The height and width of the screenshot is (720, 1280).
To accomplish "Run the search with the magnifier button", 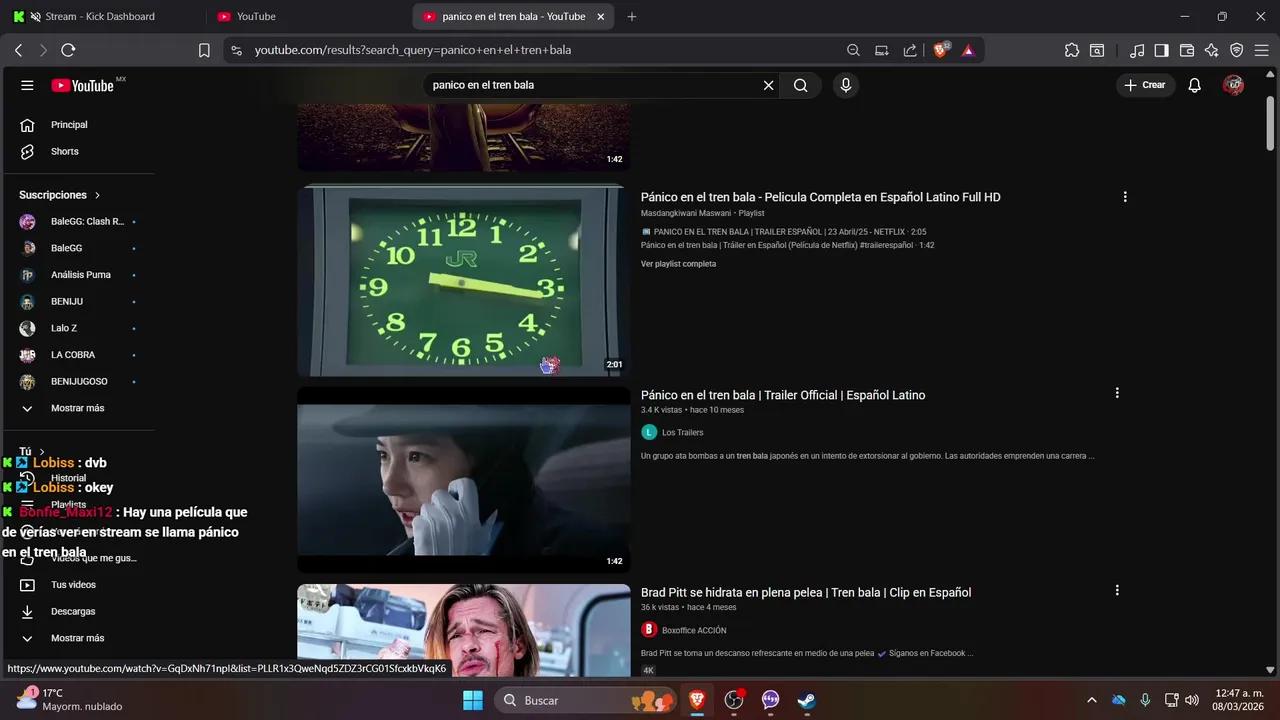I will click(x=800, y=85).
